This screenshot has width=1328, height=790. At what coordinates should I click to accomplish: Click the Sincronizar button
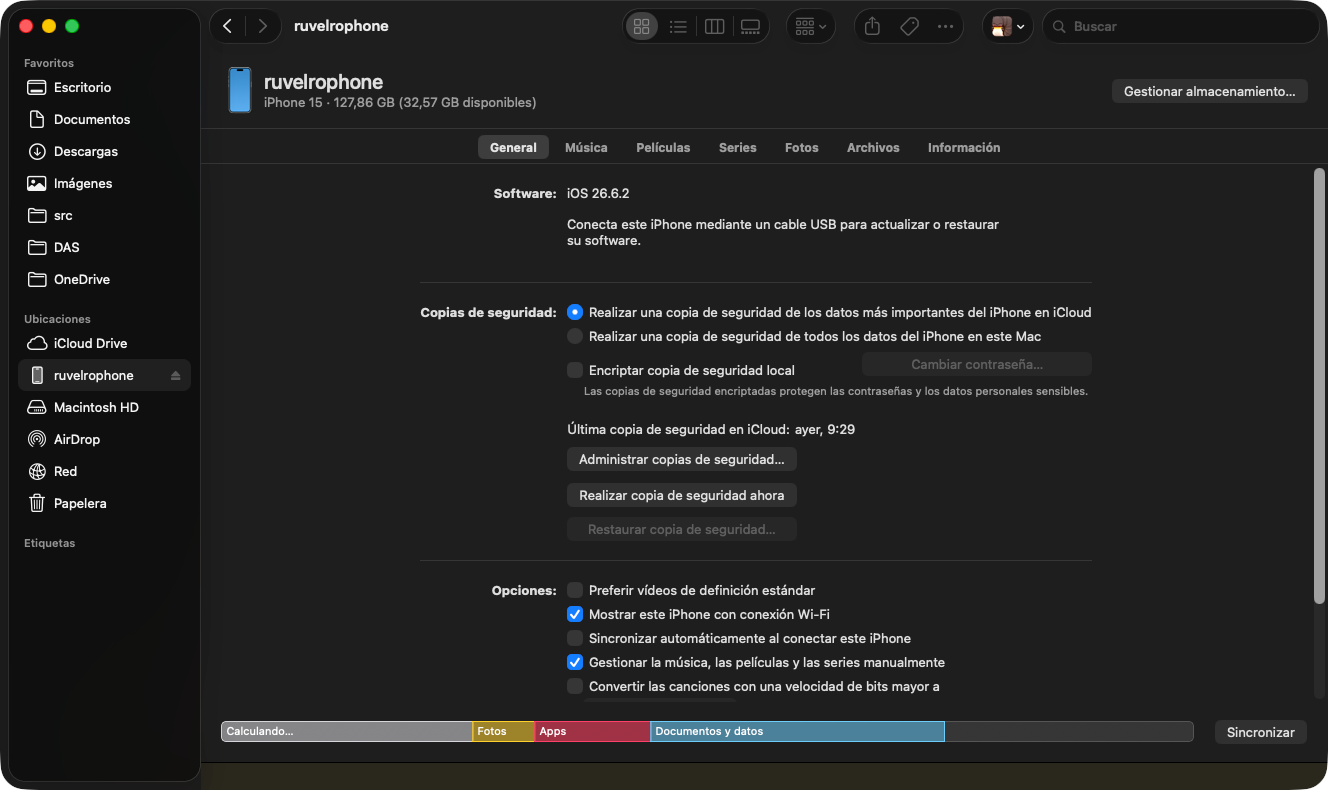point(1261,732)
